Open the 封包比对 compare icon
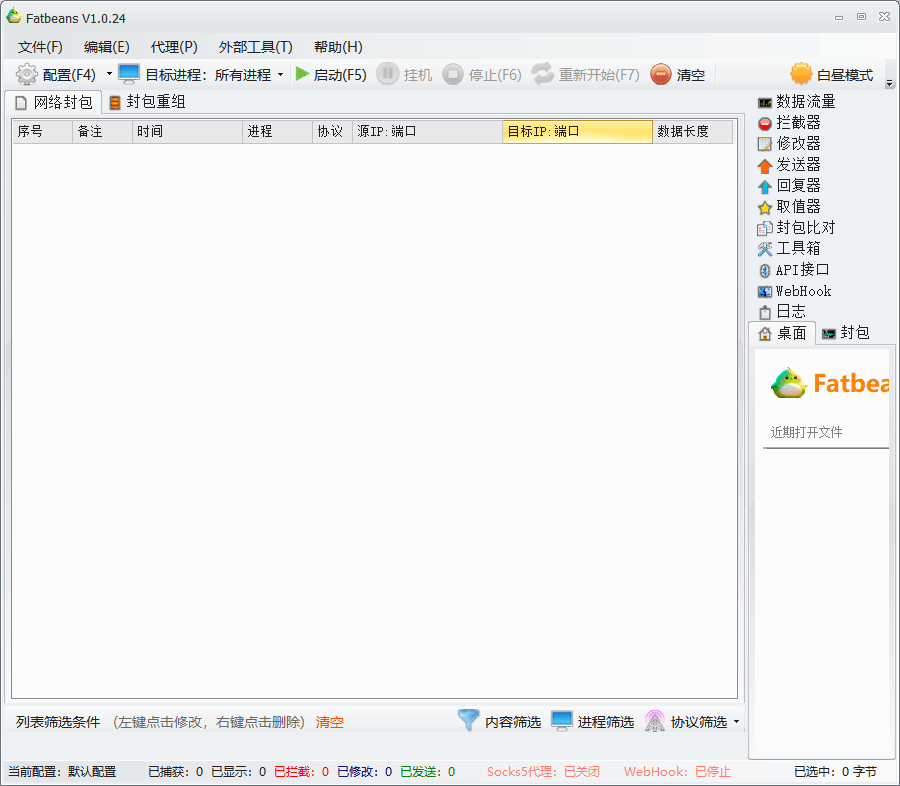The image size is (900, 786). (765, 229)
